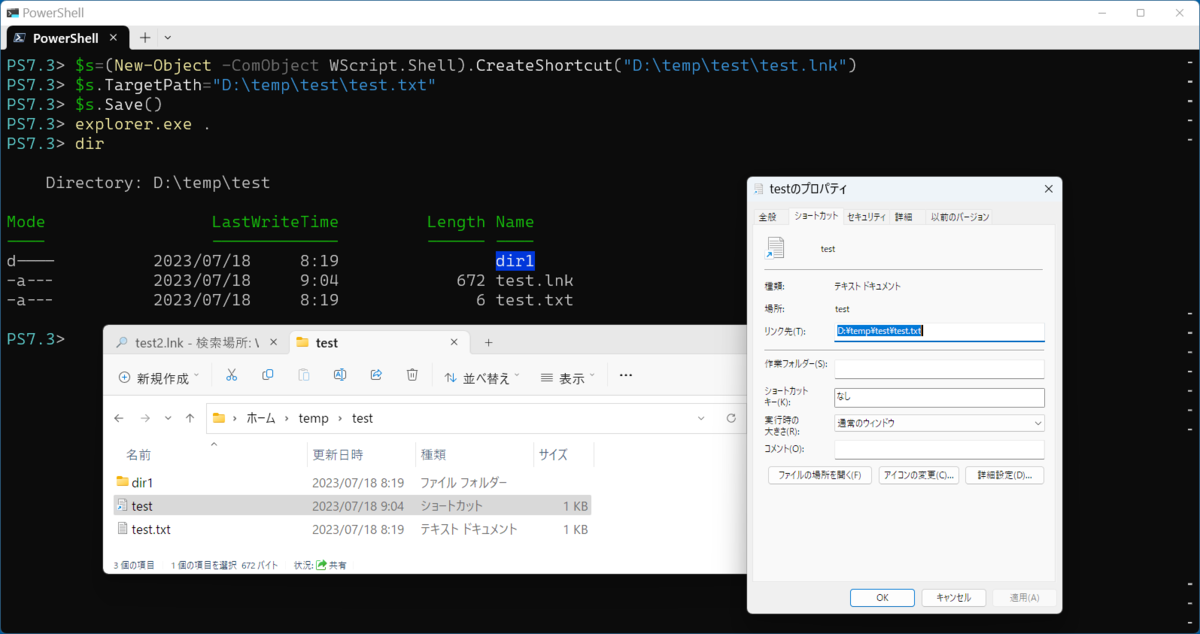The width and height of the screenshot is (1200, 634).
Task: Click the test.txt file name in Explorer
Action: point(151,529)
